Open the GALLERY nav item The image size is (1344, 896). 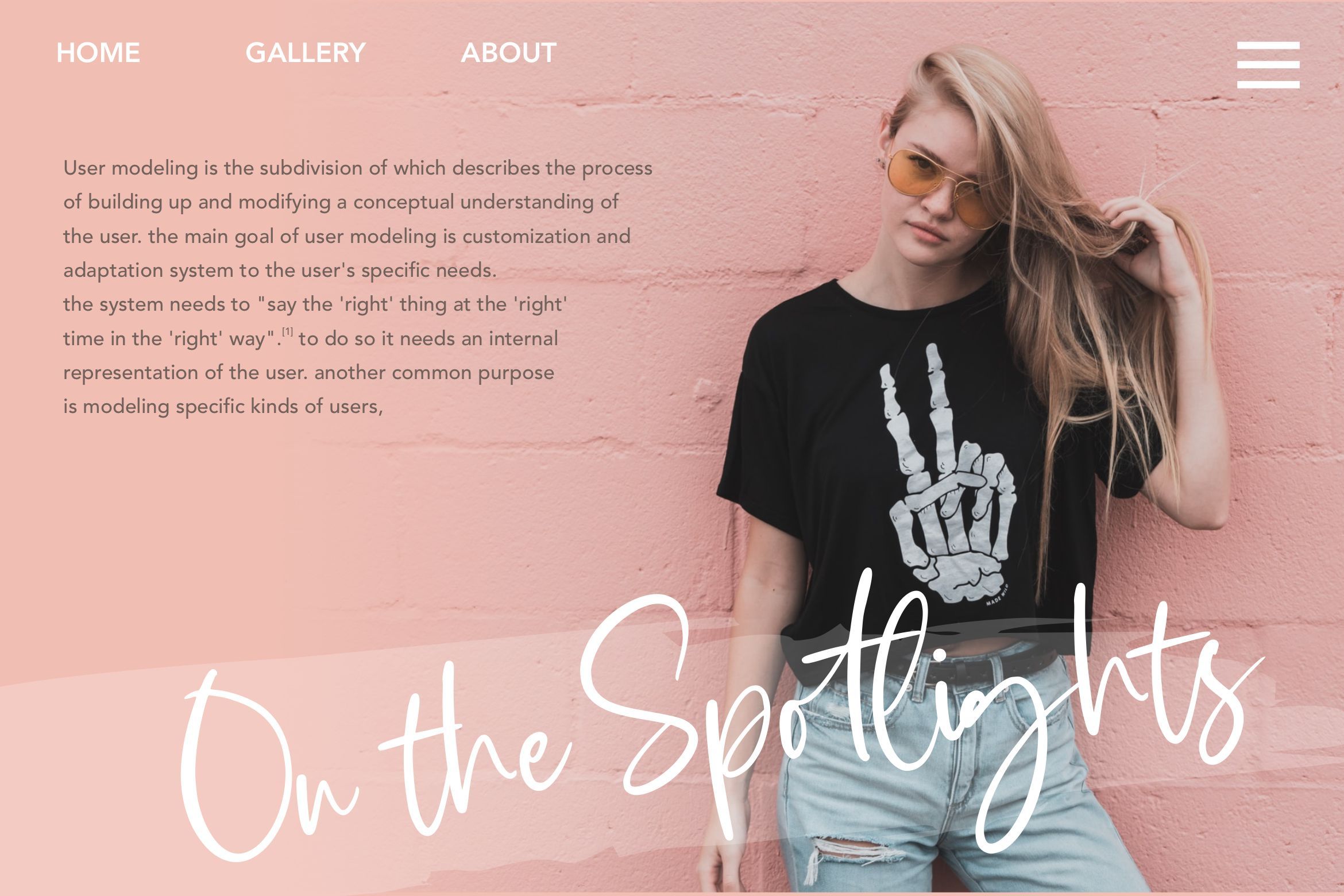[x=306, y=53]
